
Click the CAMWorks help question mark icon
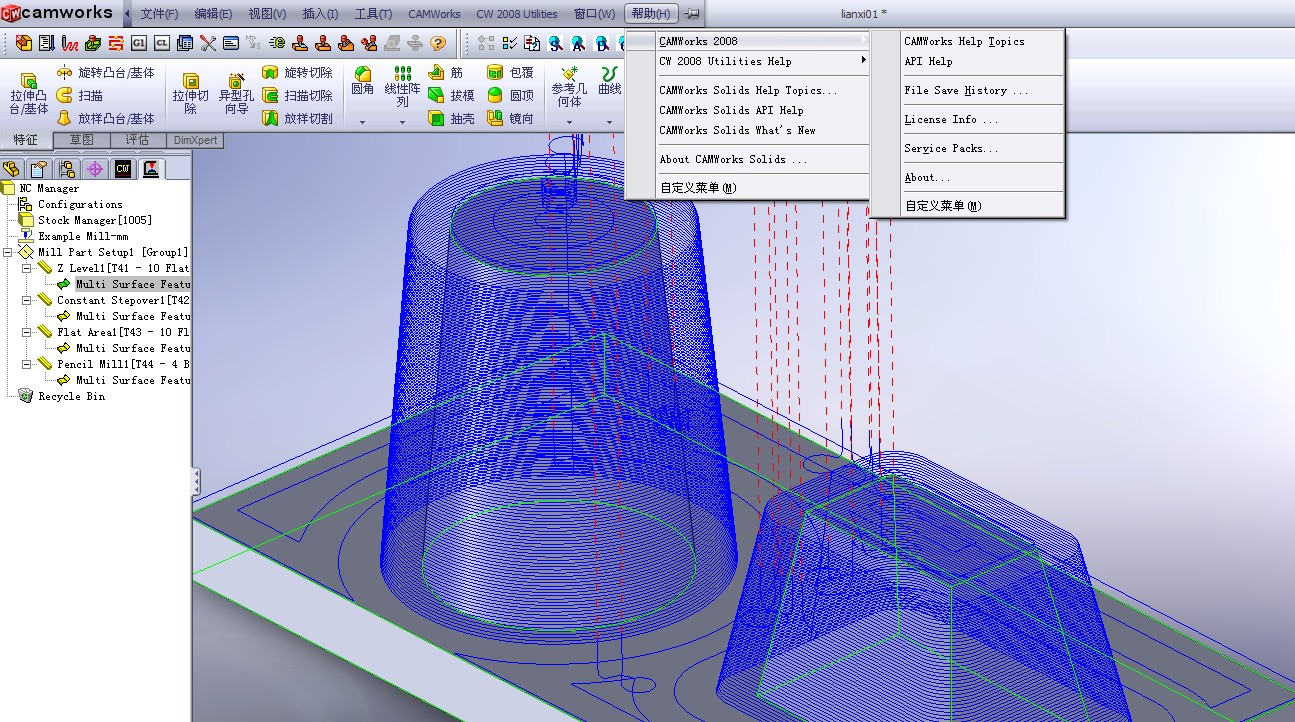pyautogui.click(x=437, y=43)
